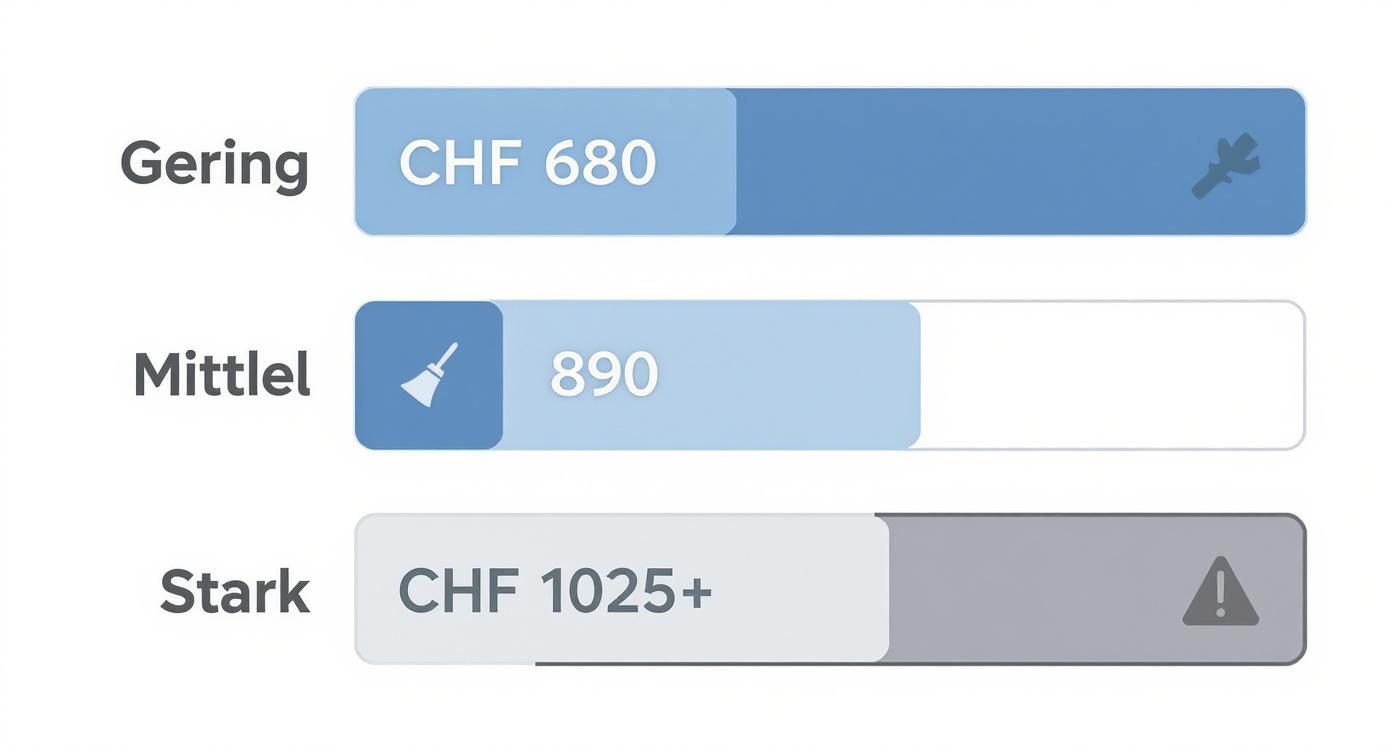This screenshot has width=1392, height=752.
Task: Click the plus sign after 1025
Action: pos(697,591)
